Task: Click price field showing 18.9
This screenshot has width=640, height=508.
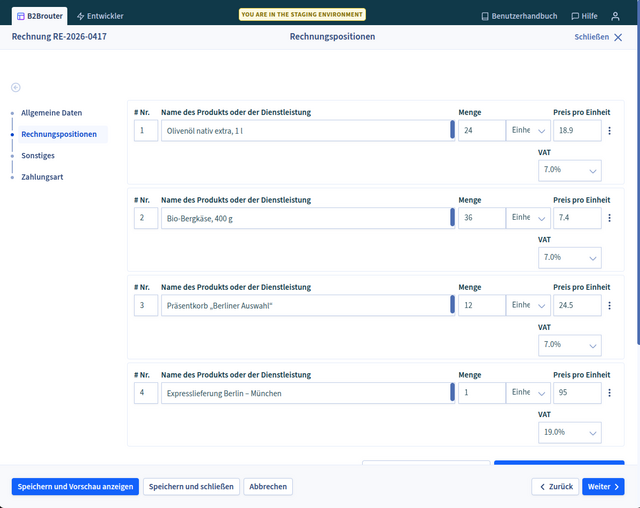Action: click(577, 131)
